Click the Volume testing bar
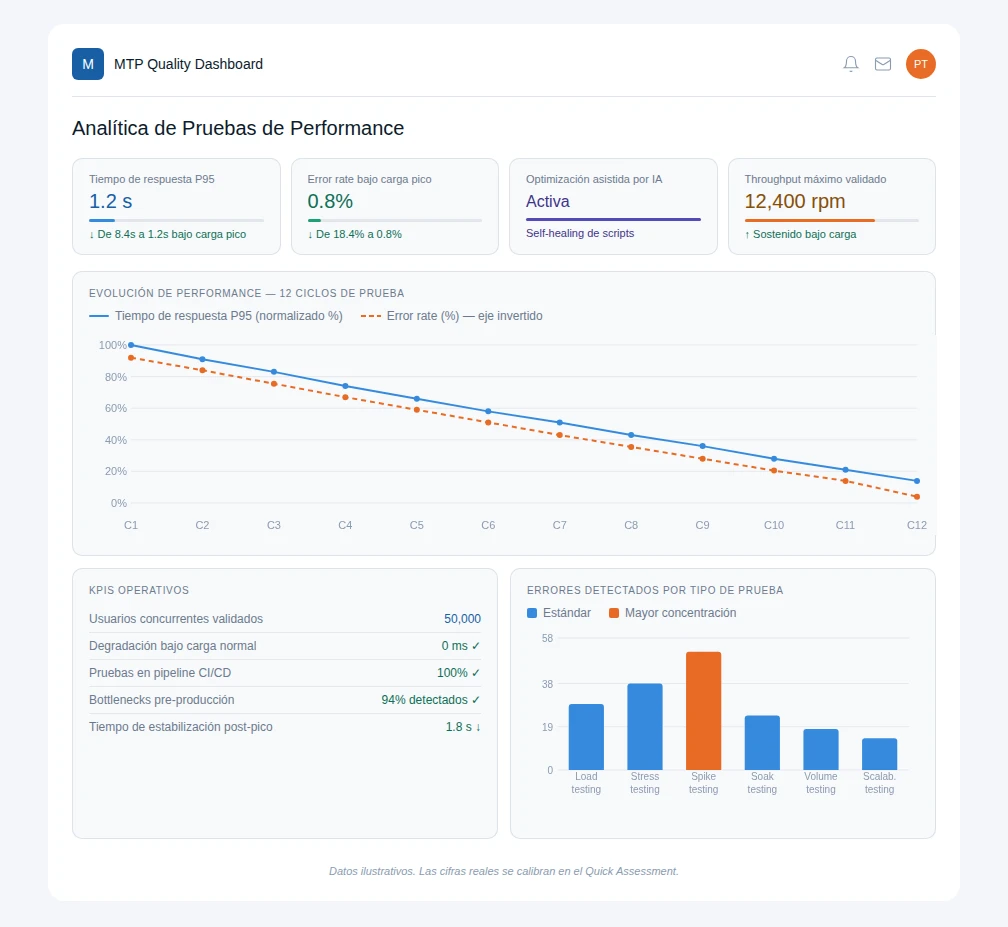The image size is (1008, 927). tap(821, 750)
